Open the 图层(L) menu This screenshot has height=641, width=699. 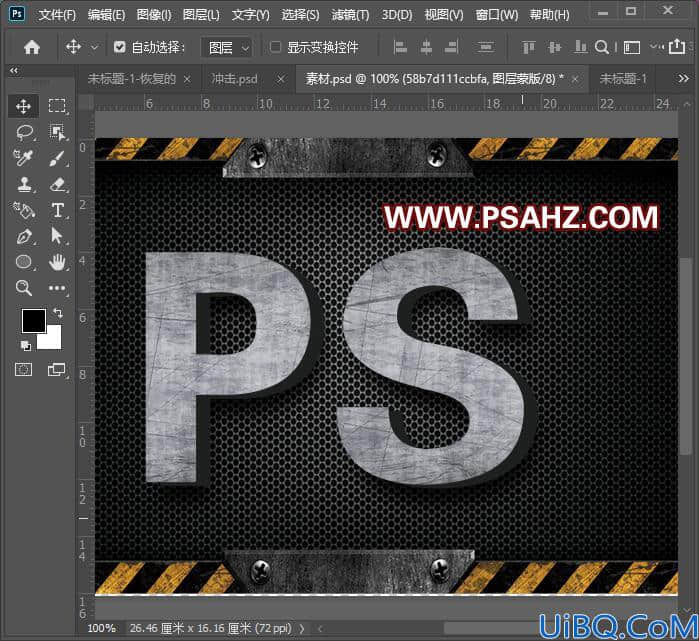[x=201, y=15]
